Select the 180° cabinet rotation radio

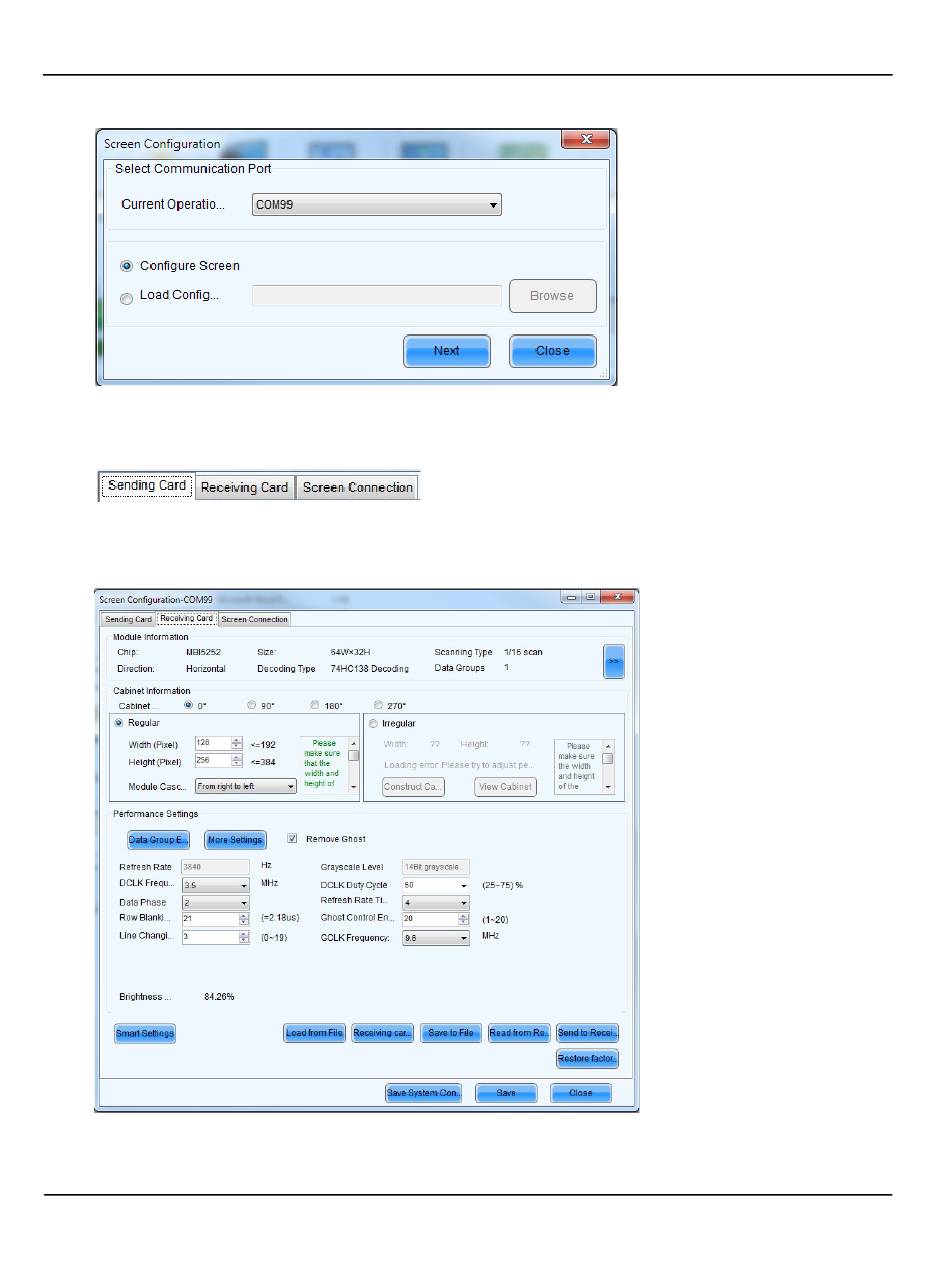click(315, 705)
